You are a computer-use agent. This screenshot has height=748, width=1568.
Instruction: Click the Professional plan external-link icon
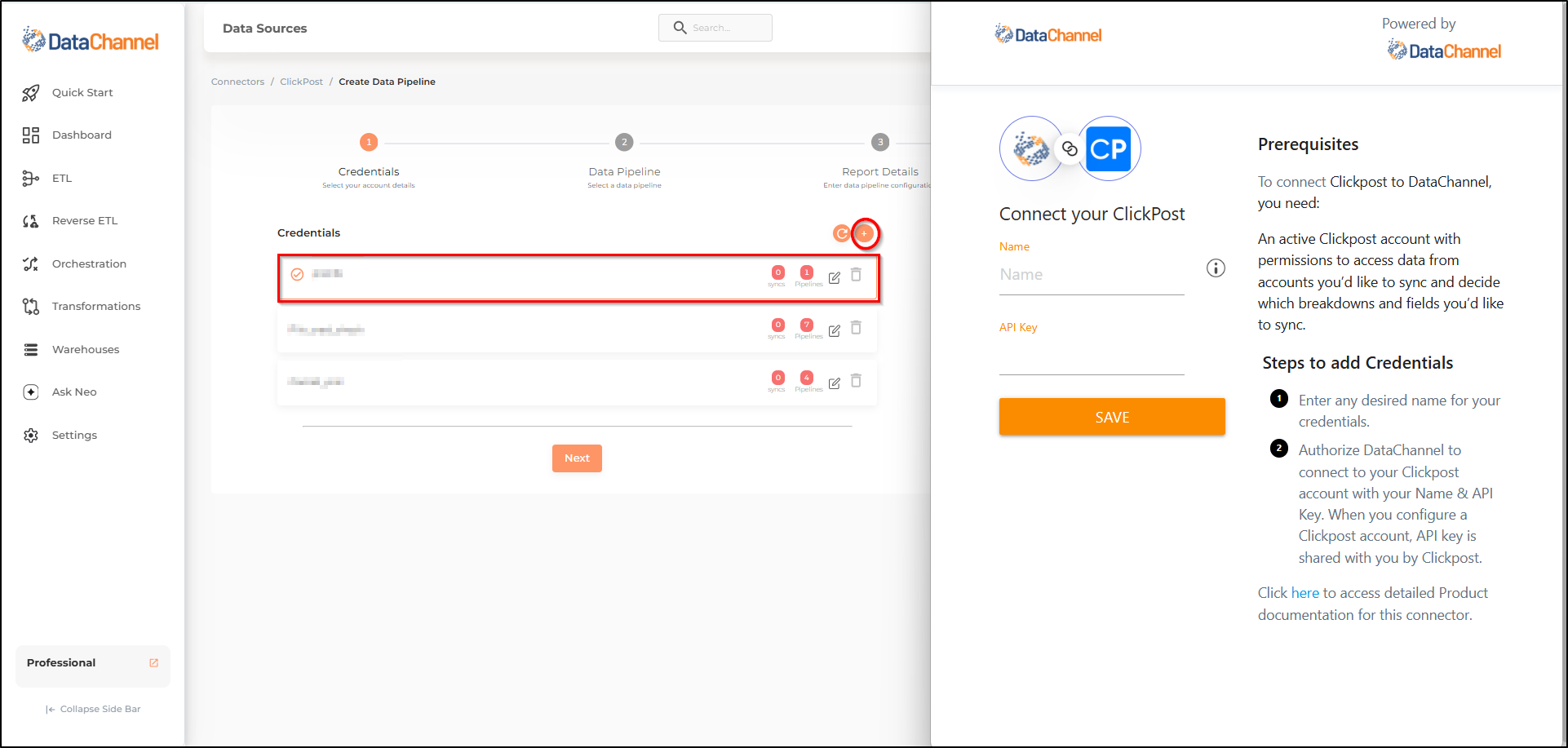(153, 663)
